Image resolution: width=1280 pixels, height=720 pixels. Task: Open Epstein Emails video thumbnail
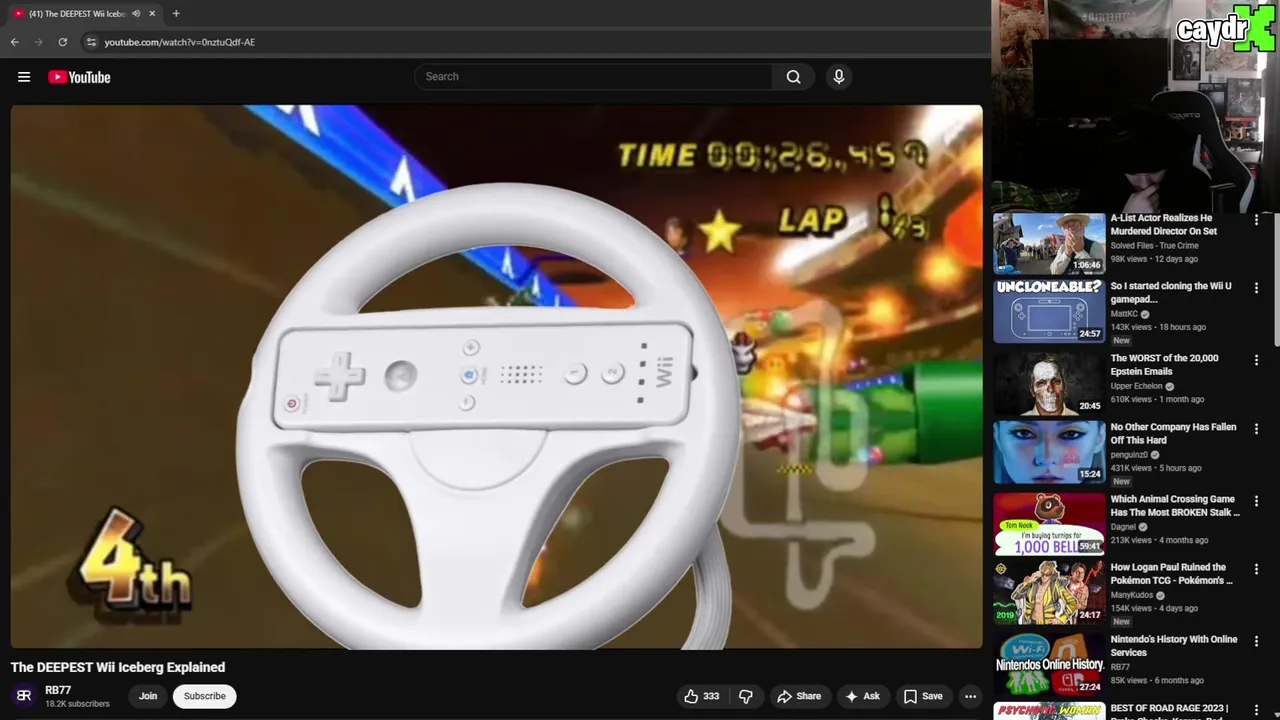click(x=1049, y=383)
